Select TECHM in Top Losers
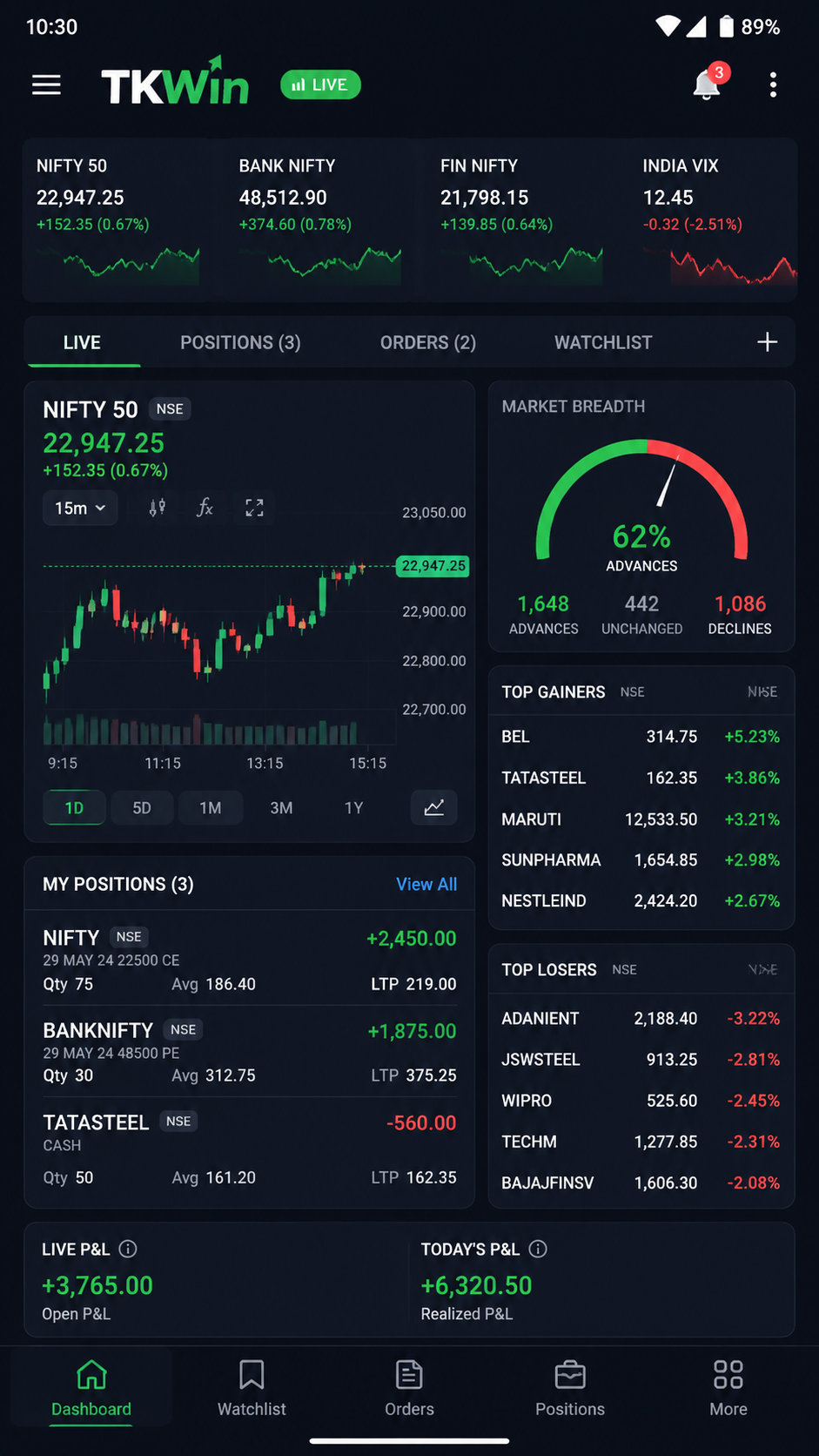819x1456 pixels. [x=641, y=1142]
